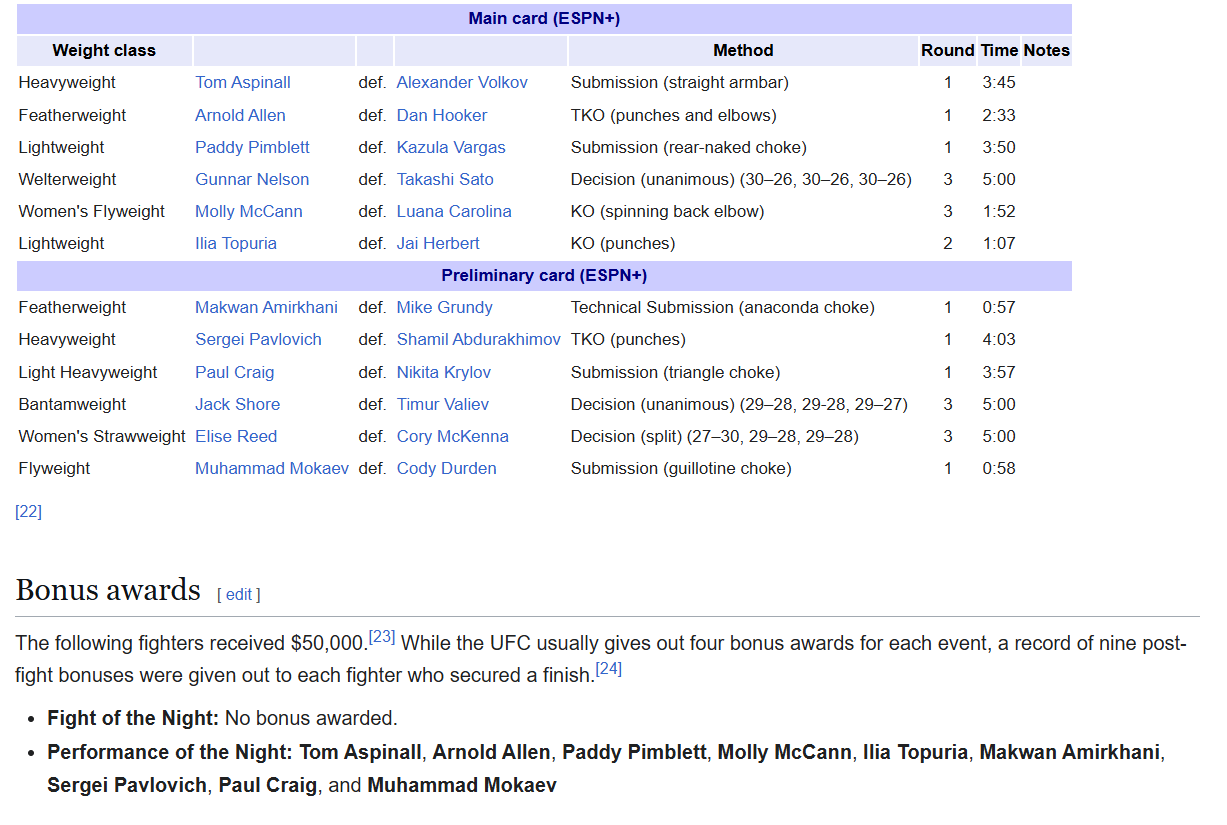Click the Round column header
Screen dimensions: 1227x825
click(948, 50)
